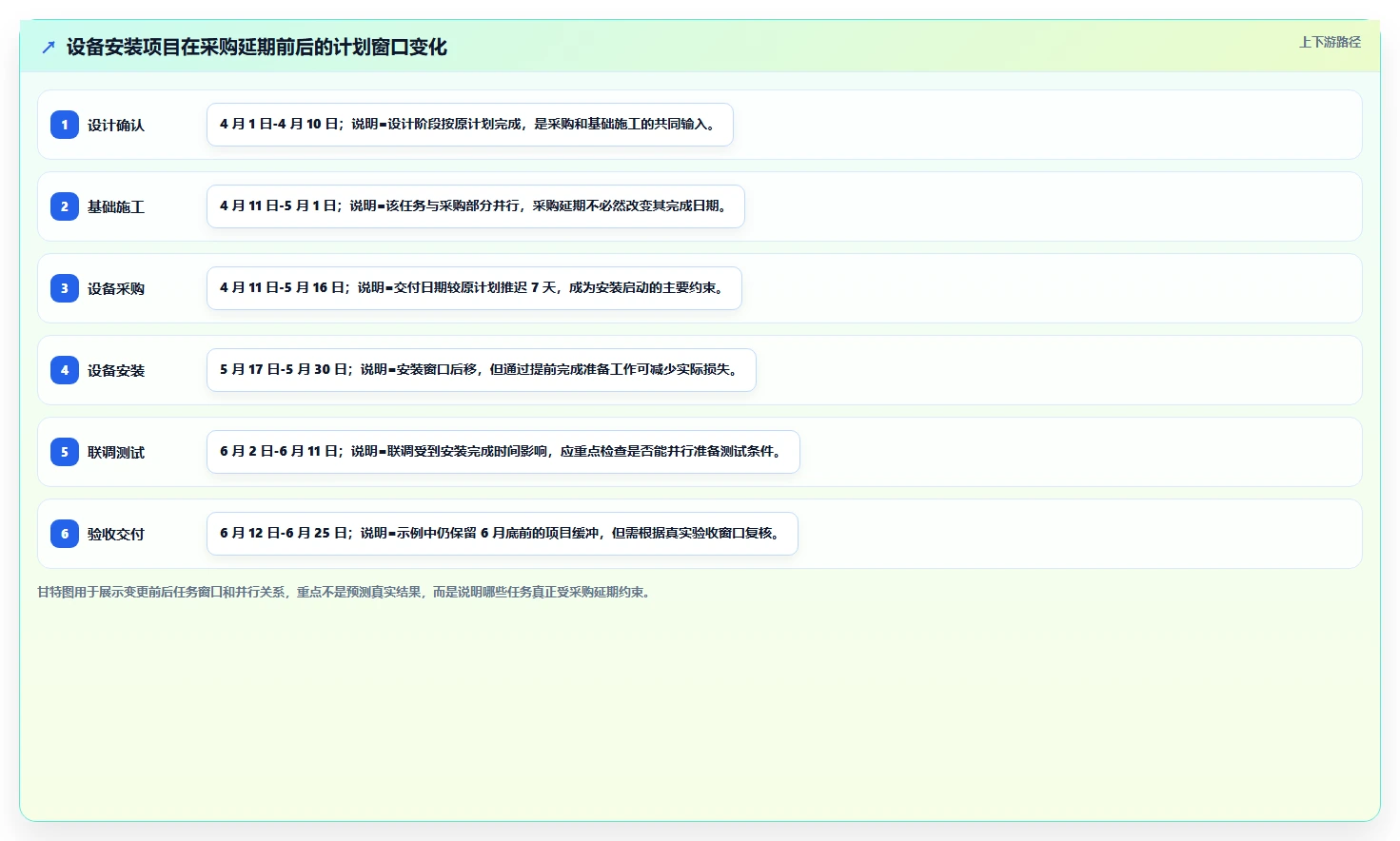Image resolution: width=1400 pixels, height=841 pixels.
Task: Open the 6月12日-6月25日 schedule box
Action: [503, 534]
